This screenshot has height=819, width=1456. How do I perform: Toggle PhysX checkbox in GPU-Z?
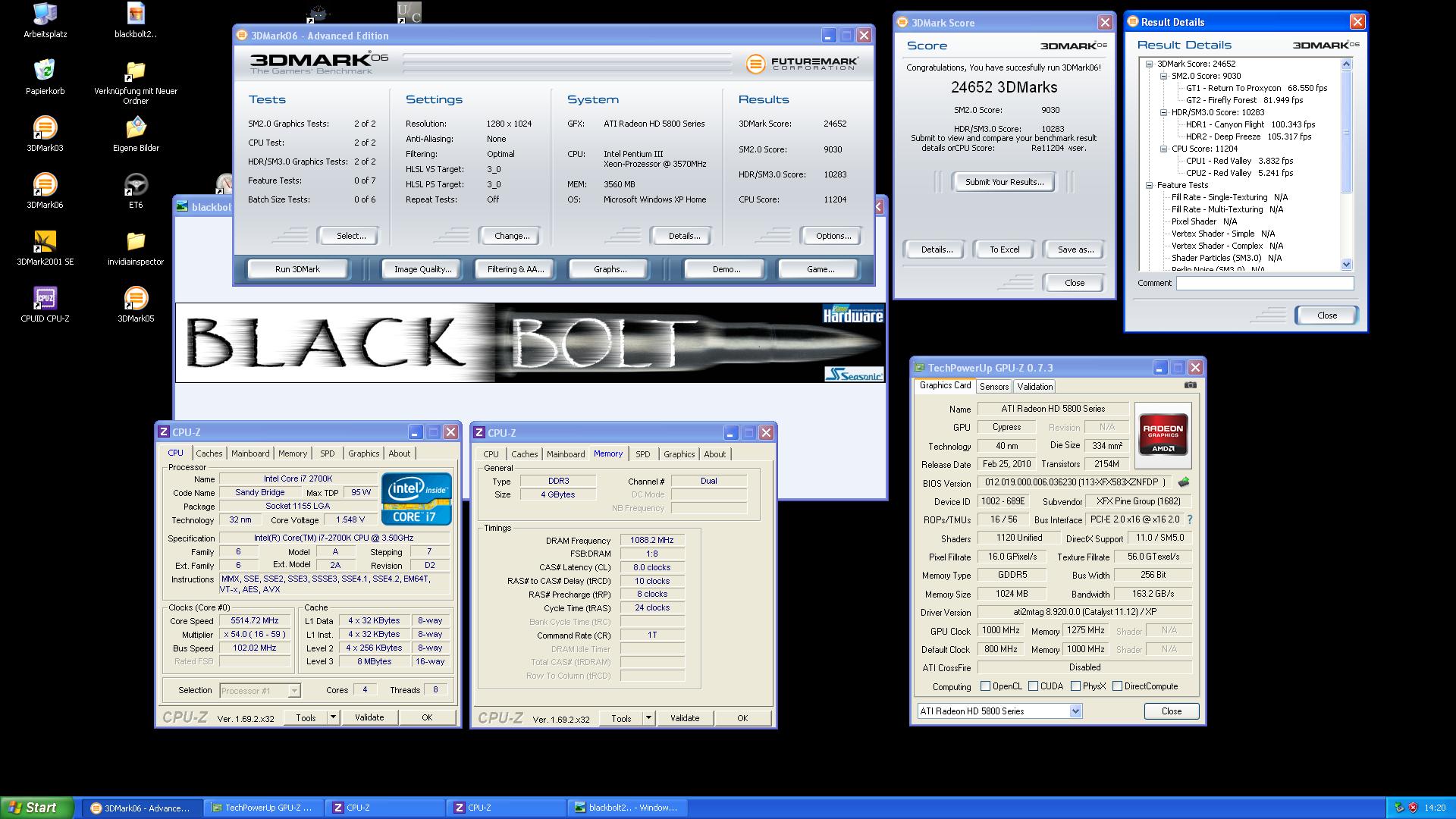1075,686
